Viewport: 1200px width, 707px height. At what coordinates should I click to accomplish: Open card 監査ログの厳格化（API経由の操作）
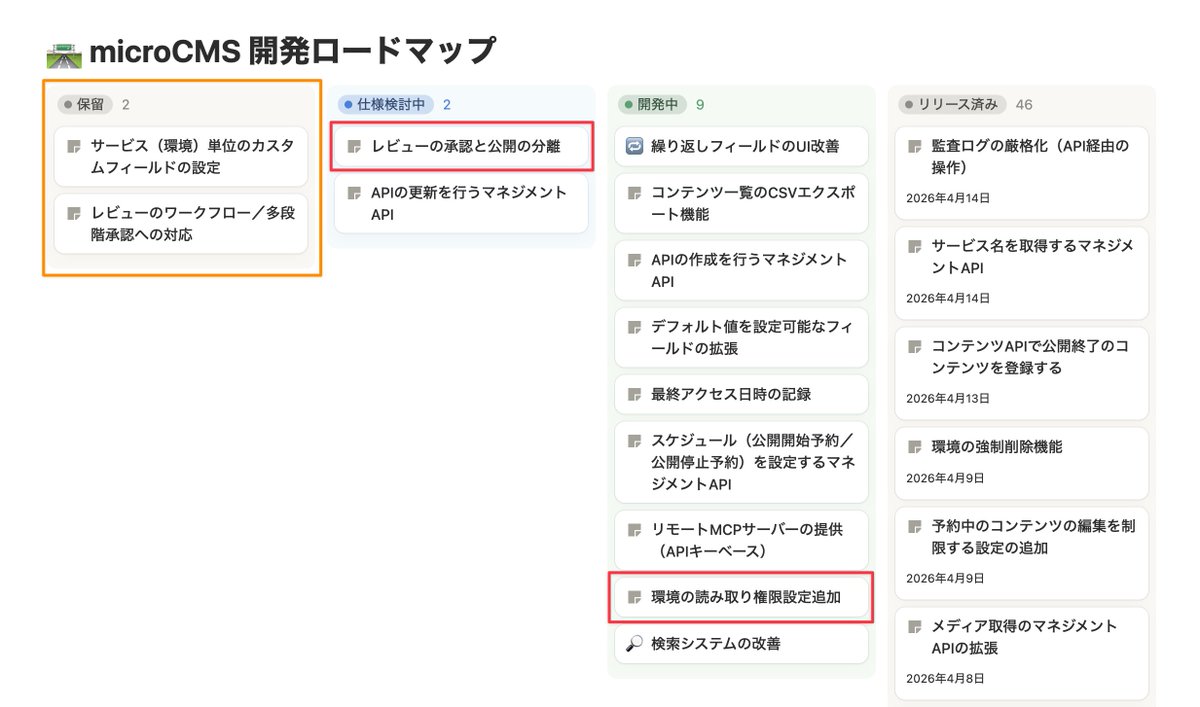(1021, 172)
